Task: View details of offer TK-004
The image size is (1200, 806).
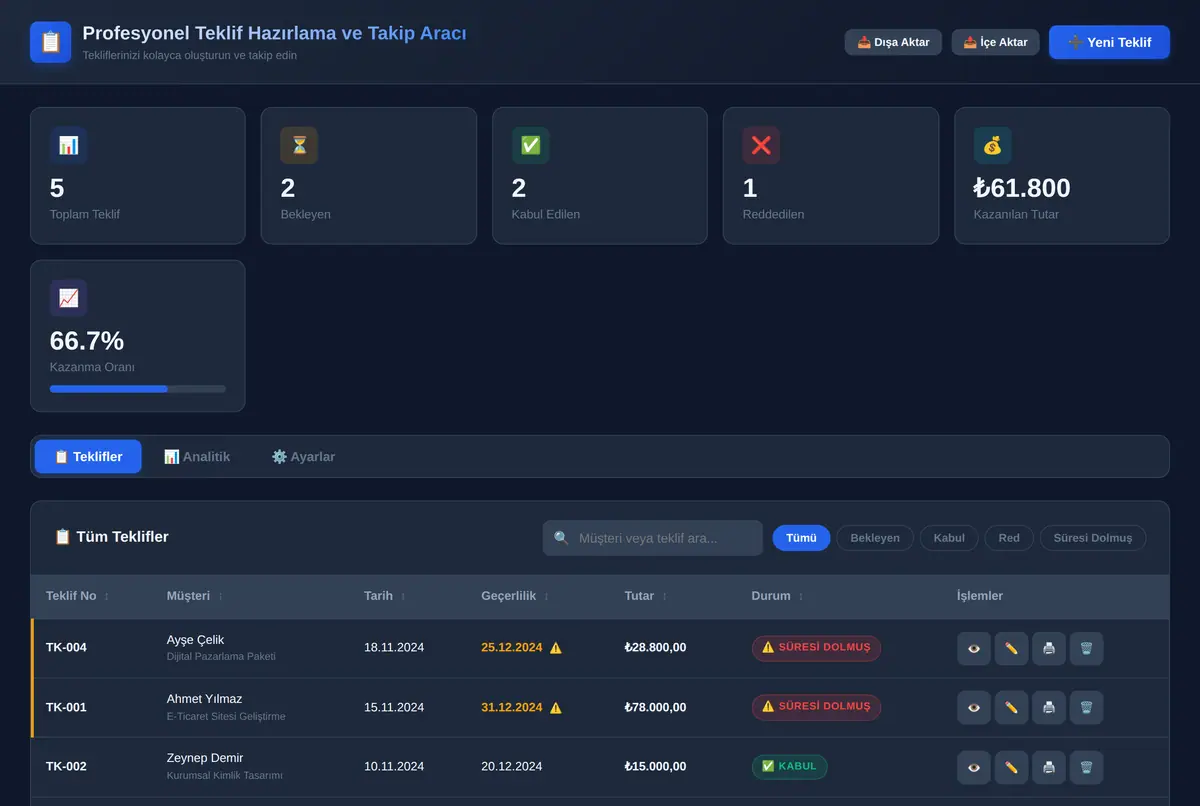Action: pos(974,648)
